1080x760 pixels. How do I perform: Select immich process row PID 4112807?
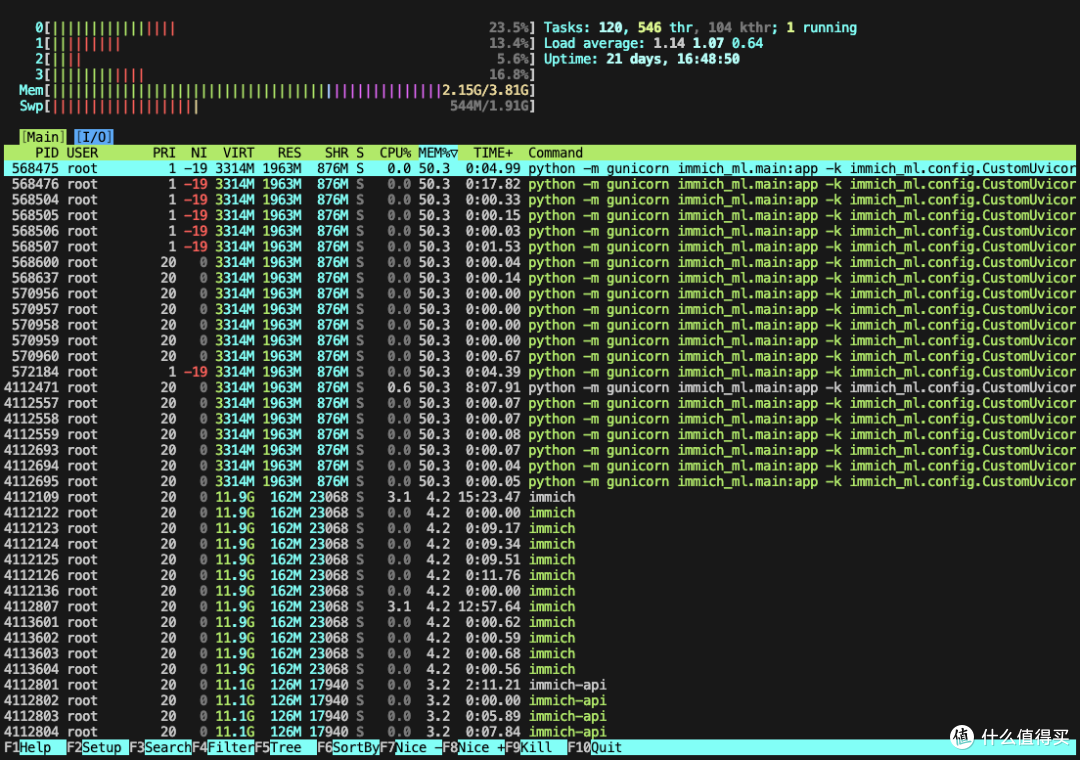pyautogui.click(x=540, y=606)
